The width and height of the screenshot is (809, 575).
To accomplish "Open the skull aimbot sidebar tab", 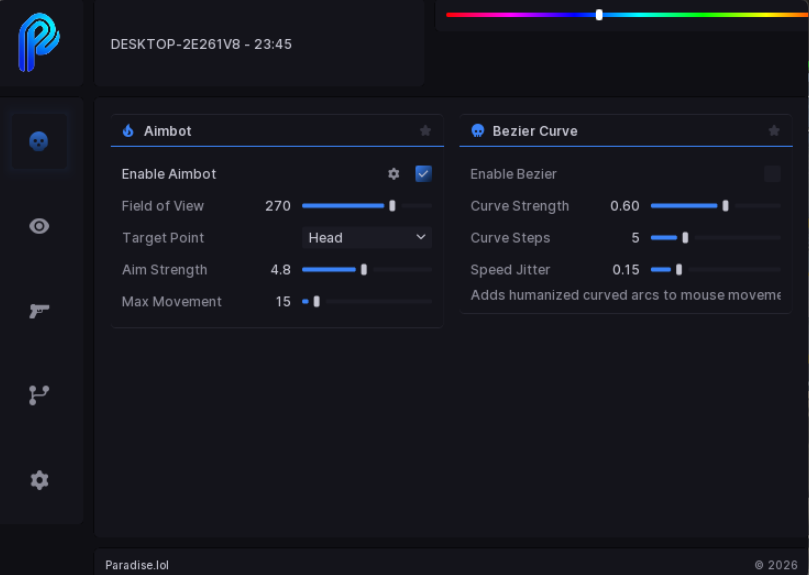I will point(39,141).
